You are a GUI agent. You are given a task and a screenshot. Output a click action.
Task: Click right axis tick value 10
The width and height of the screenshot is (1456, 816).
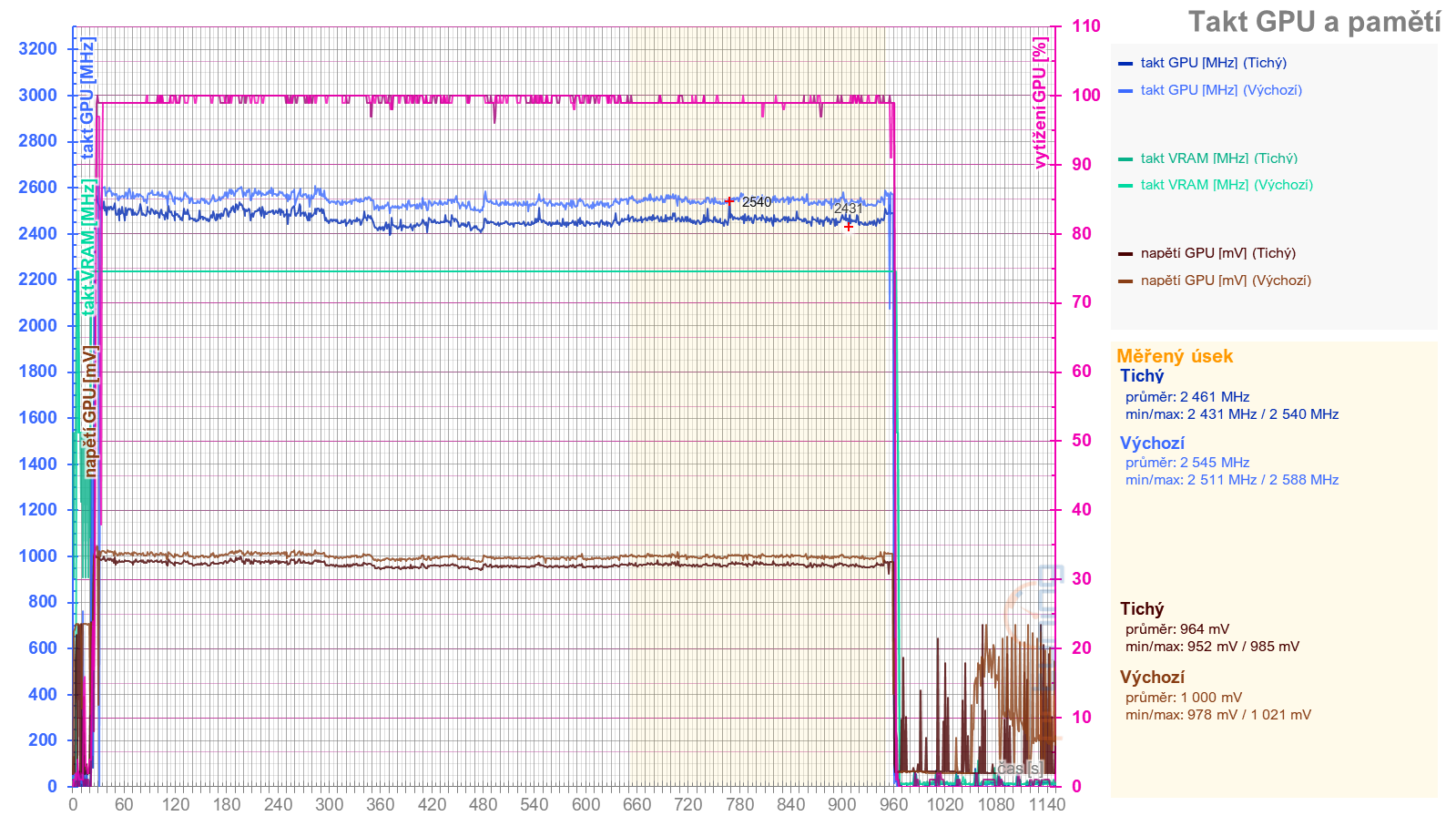coord(1082,718)
